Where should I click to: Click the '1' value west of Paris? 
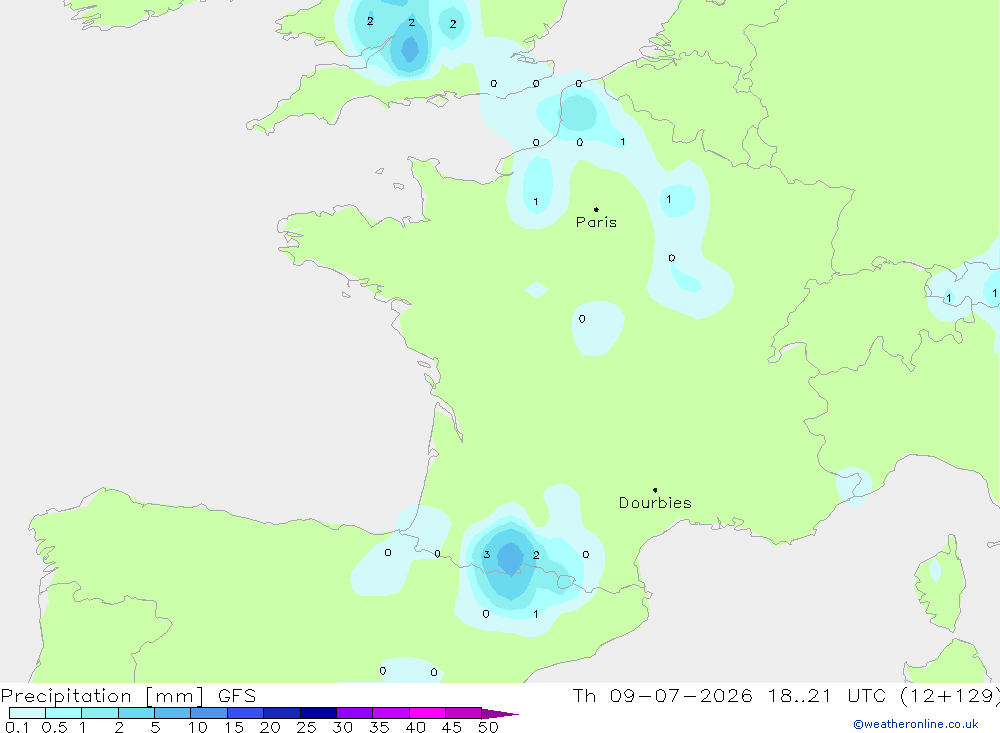click(536, 202)
